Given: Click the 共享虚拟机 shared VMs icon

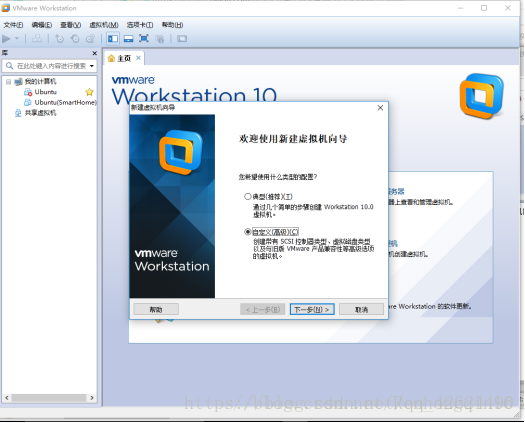Looking at the screenshot, I should (18, 113).
